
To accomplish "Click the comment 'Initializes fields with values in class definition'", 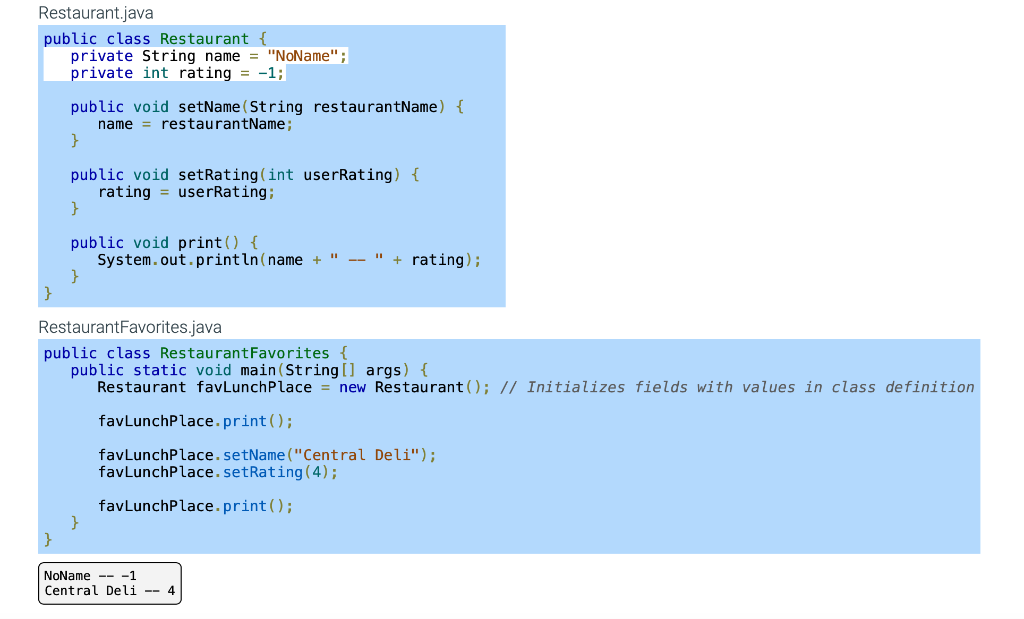I will pos(737,387).
